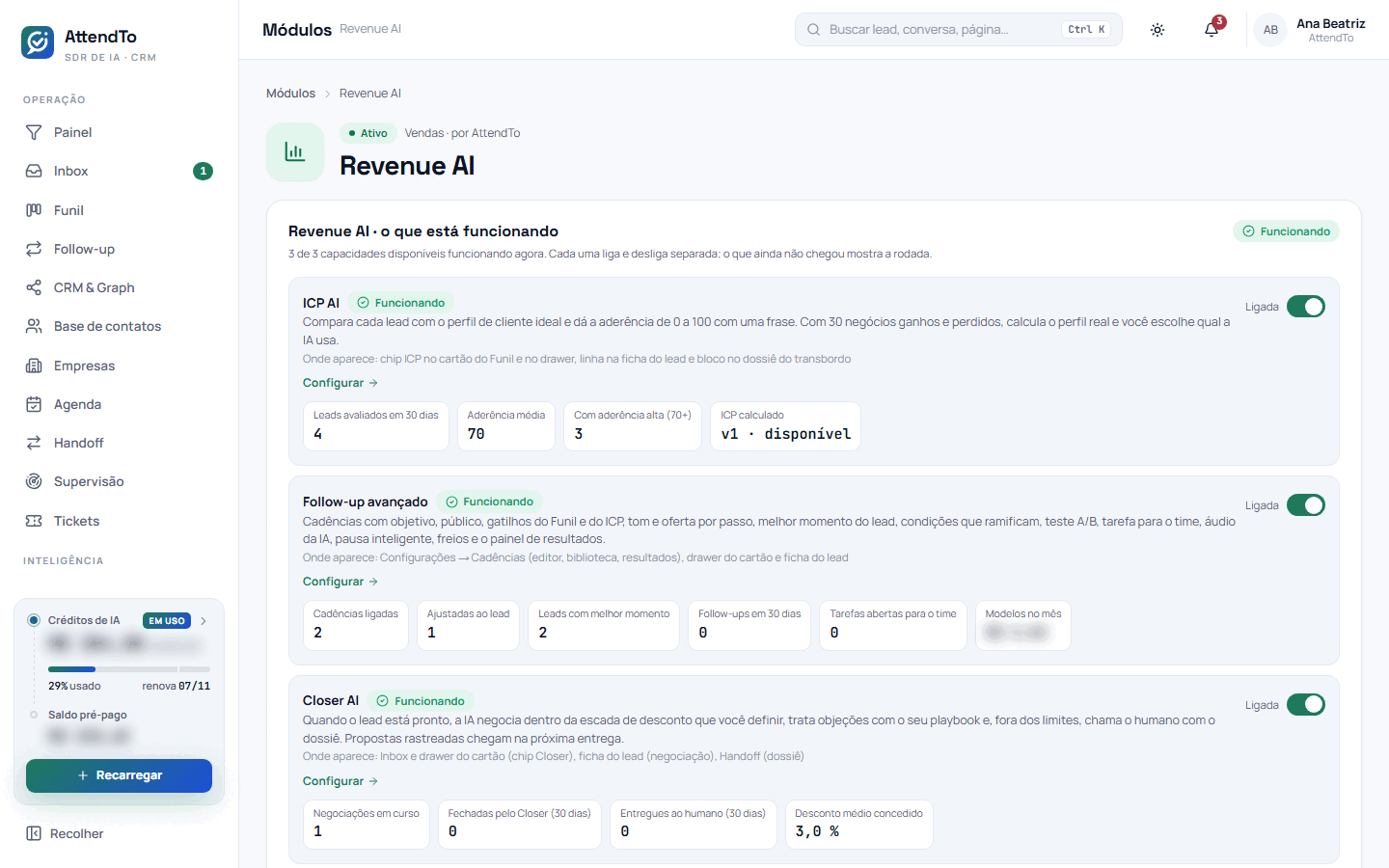Viewport: 1389px width, 868px height.
Task: Click Tarefas abertas para o time card
Action: tap(893, 625)
